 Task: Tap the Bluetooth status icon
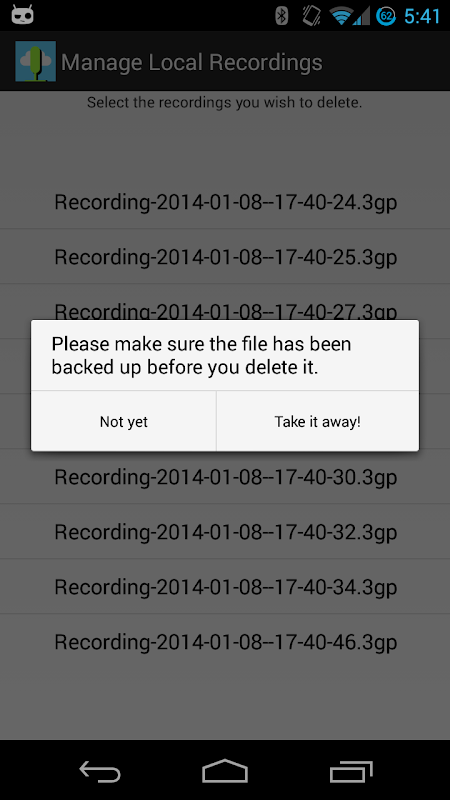282,16
